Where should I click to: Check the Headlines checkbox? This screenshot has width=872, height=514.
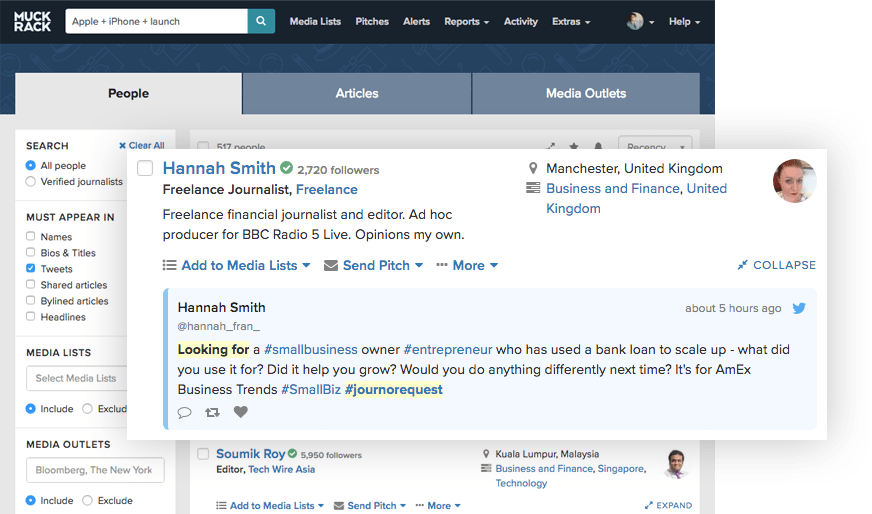click(31, 317)
